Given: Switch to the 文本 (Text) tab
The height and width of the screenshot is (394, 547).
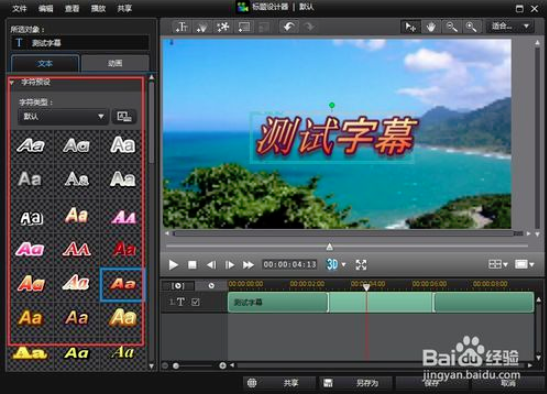Looking at the screenshot, I should 45,64.
